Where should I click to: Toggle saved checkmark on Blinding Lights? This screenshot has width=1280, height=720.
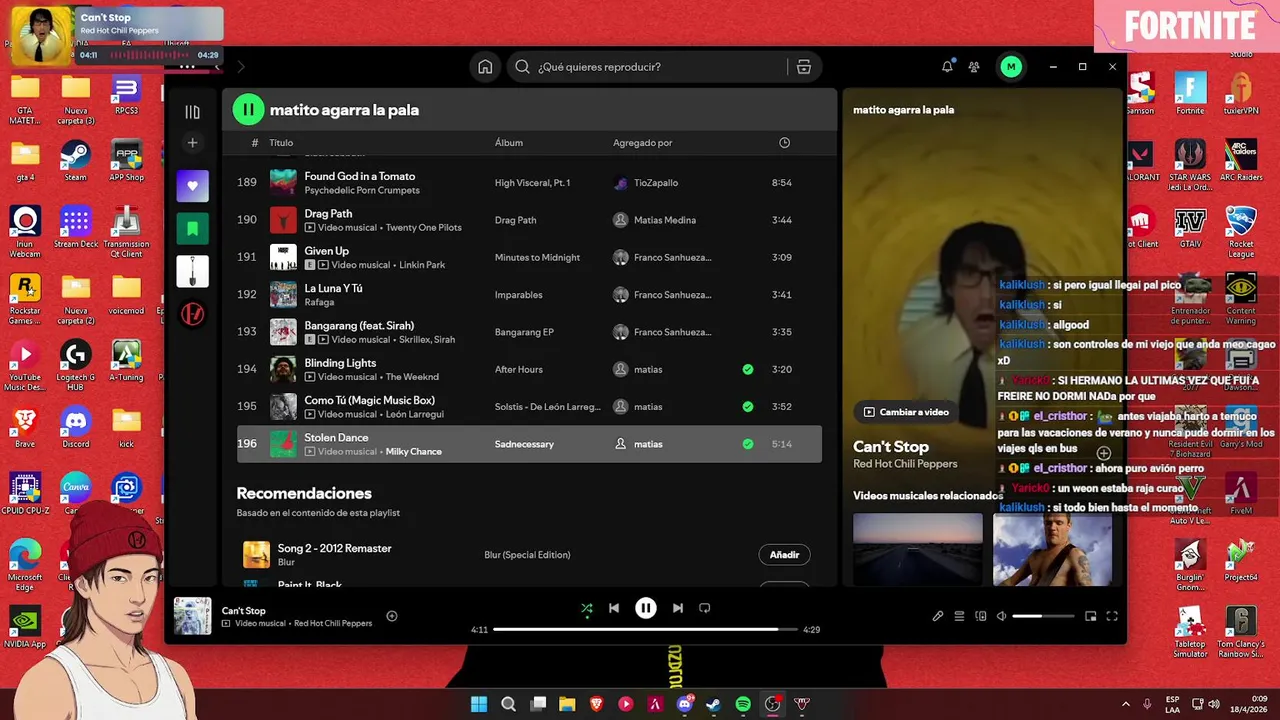click(x=748, y=370)
